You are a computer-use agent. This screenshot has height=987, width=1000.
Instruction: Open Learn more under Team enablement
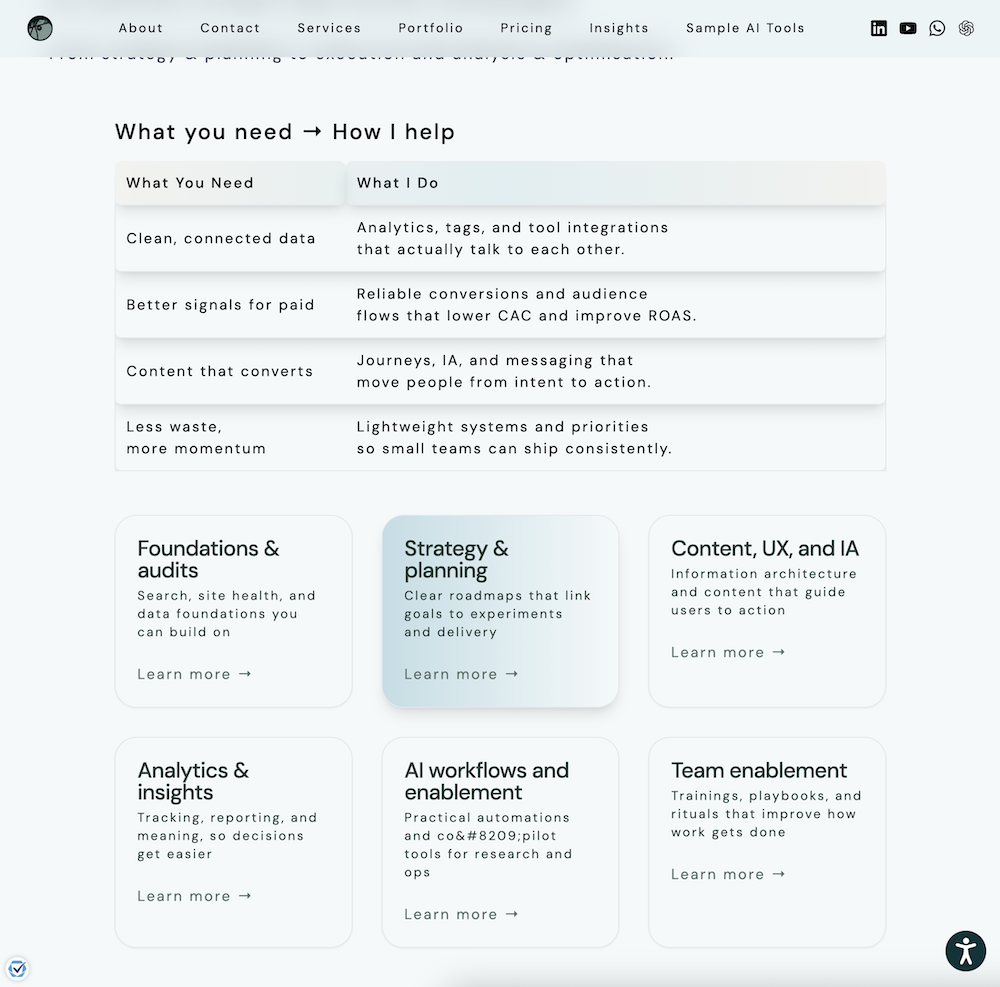pyautogui.click(x=728, y=874)
